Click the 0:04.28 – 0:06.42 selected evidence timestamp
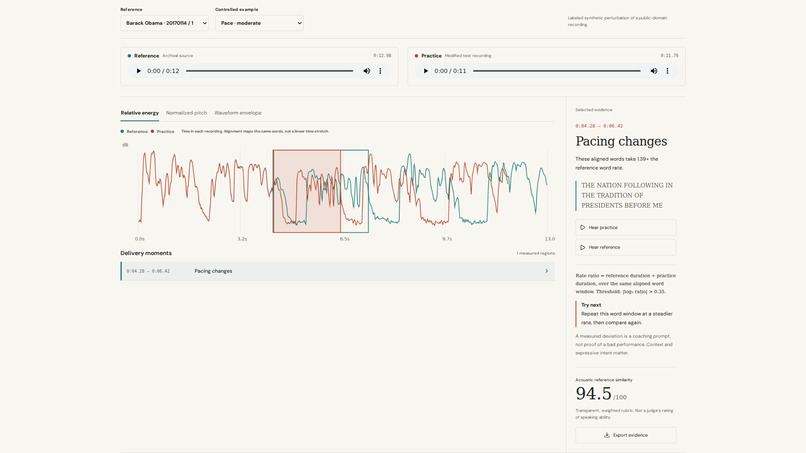Viewport: 806px width, 453px height. point(599,126)
